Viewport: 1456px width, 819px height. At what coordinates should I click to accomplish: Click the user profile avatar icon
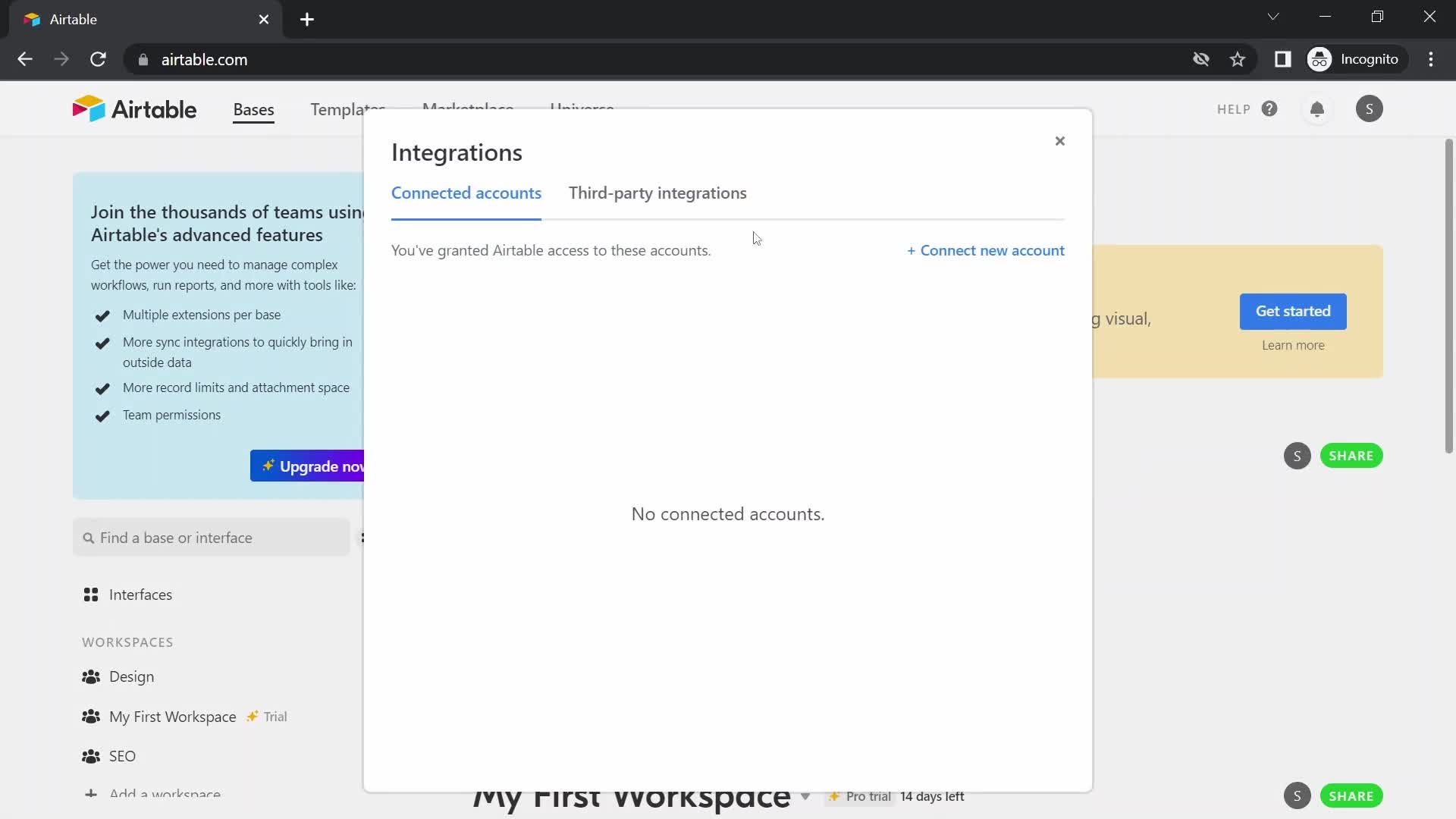pos(1370,108)
